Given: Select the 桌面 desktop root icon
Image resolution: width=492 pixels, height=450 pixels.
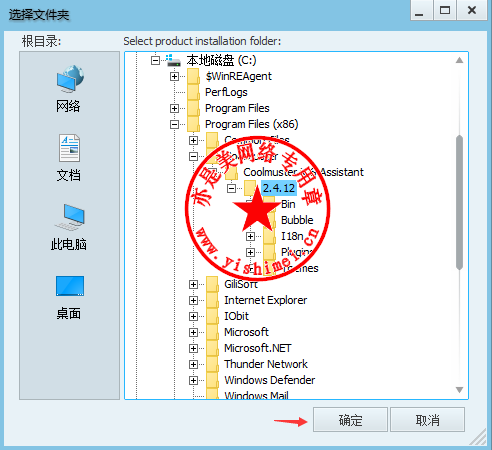Looking at the screenshot, I should pyautogui.click(x=70, y=286).
